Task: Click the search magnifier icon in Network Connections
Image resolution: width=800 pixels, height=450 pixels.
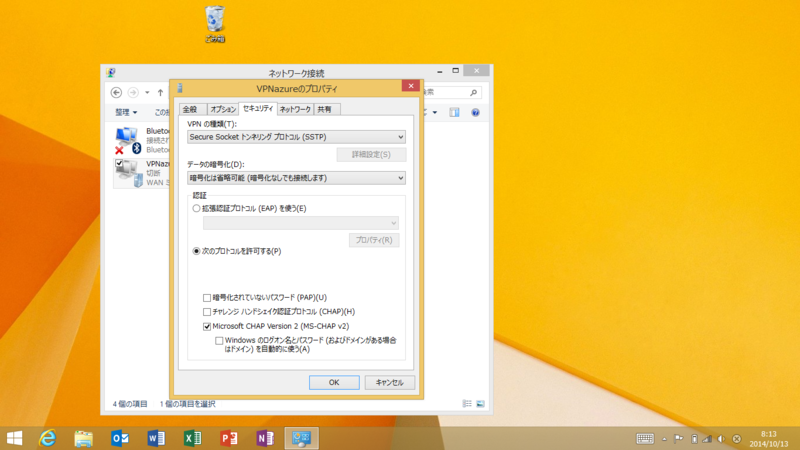Action: [x=473, y=92]
